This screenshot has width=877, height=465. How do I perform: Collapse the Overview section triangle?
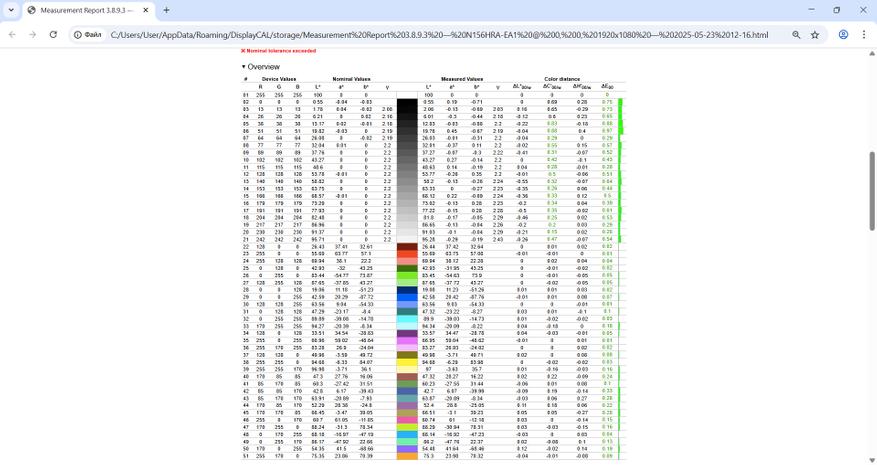(x=243, y=67)
